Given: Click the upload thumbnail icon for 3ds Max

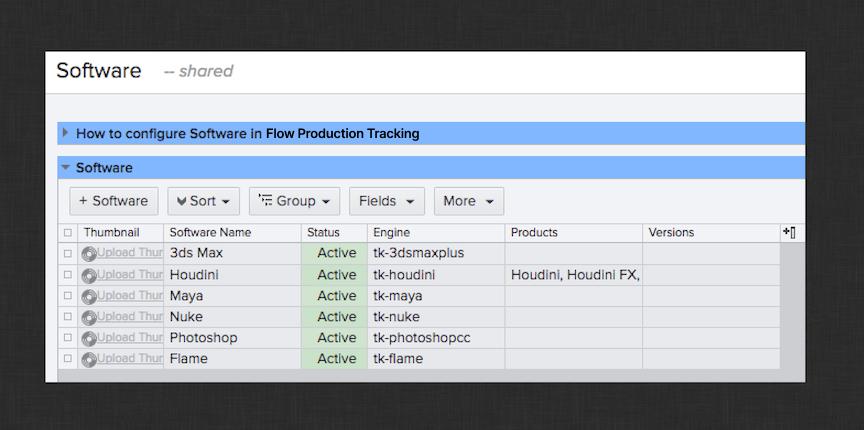Looking at the screenshot, I should (x=89, y=254).
